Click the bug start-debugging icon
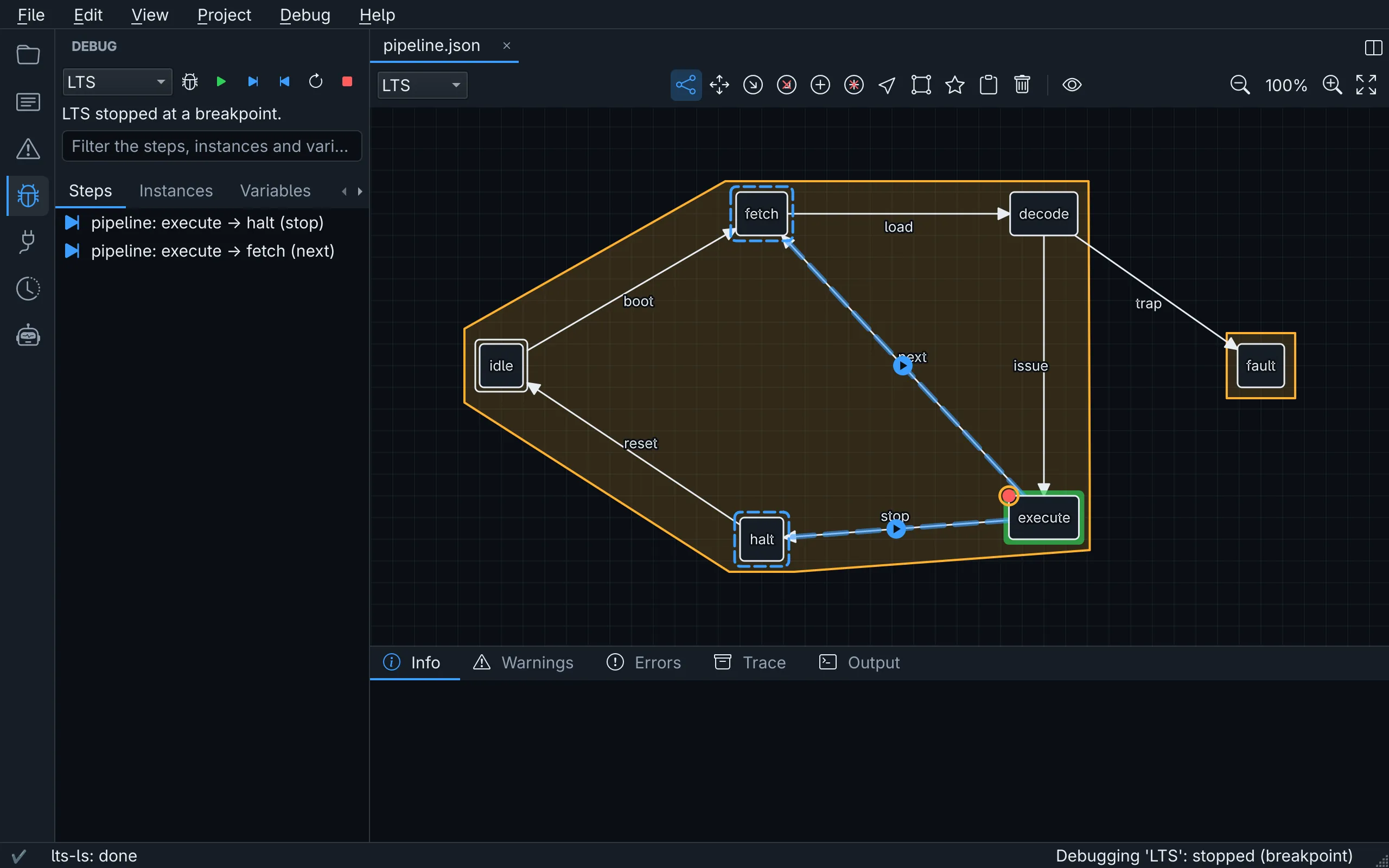 [190, 81]
